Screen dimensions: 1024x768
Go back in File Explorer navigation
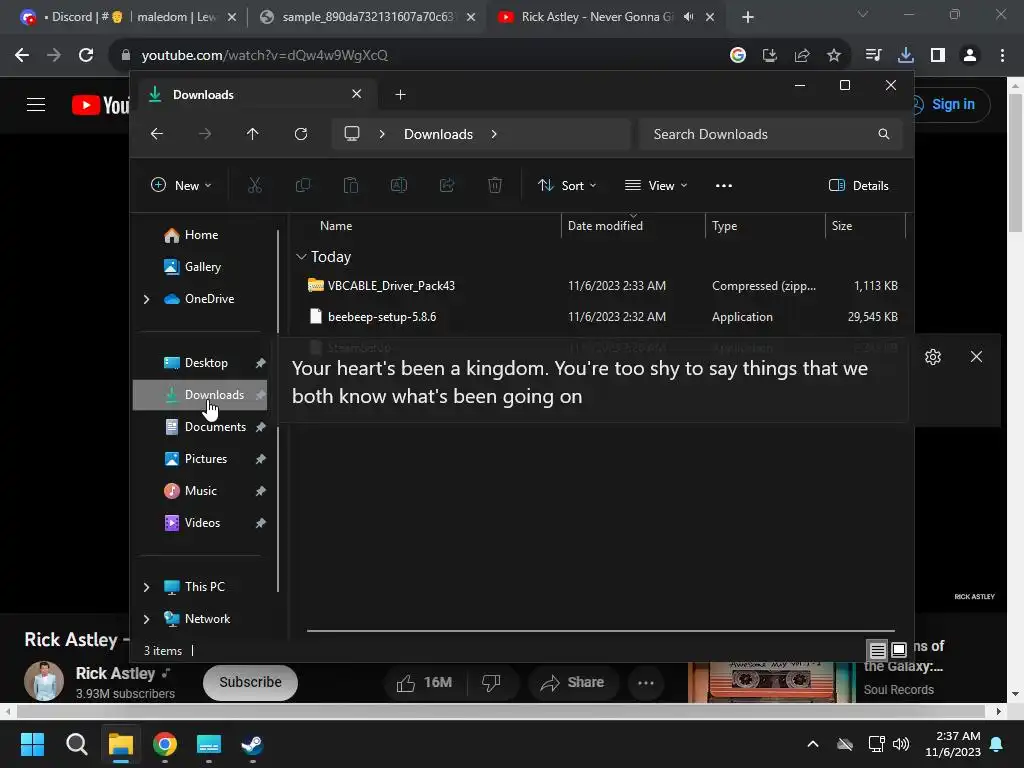pos(157,134)
